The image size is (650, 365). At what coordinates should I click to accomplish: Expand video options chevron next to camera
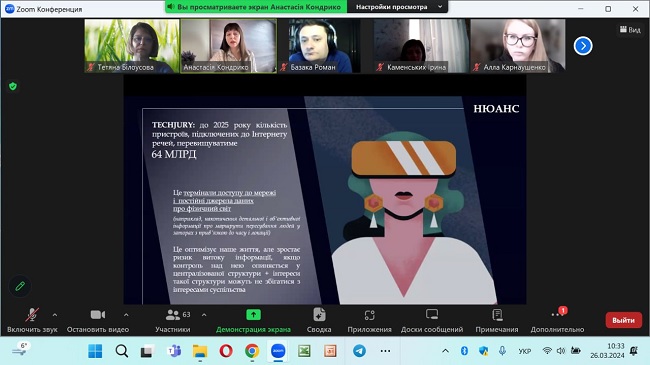[126, 315]
